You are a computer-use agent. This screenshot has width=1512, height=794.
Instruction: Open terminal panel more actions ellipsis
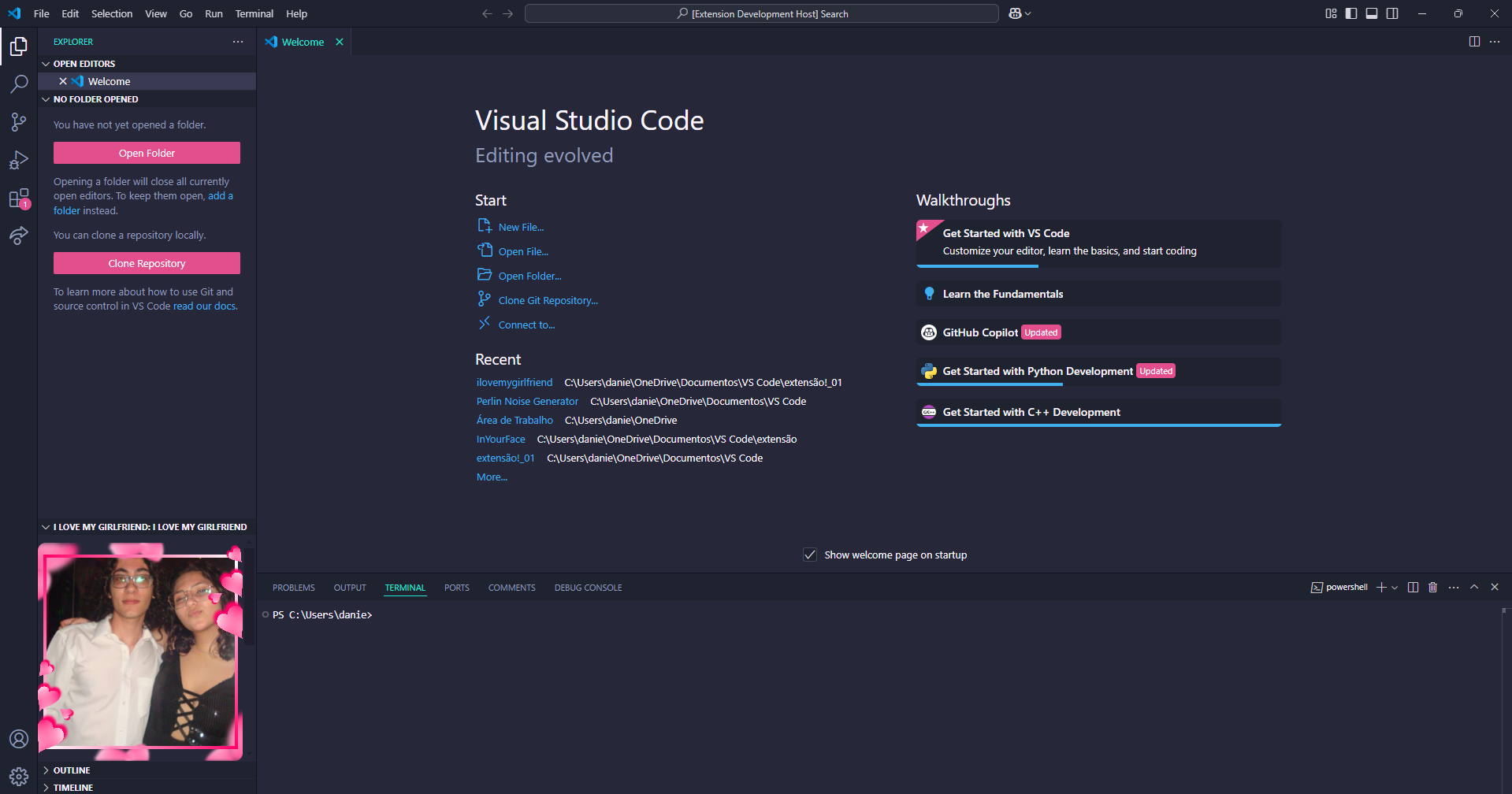coord(1454,587)
